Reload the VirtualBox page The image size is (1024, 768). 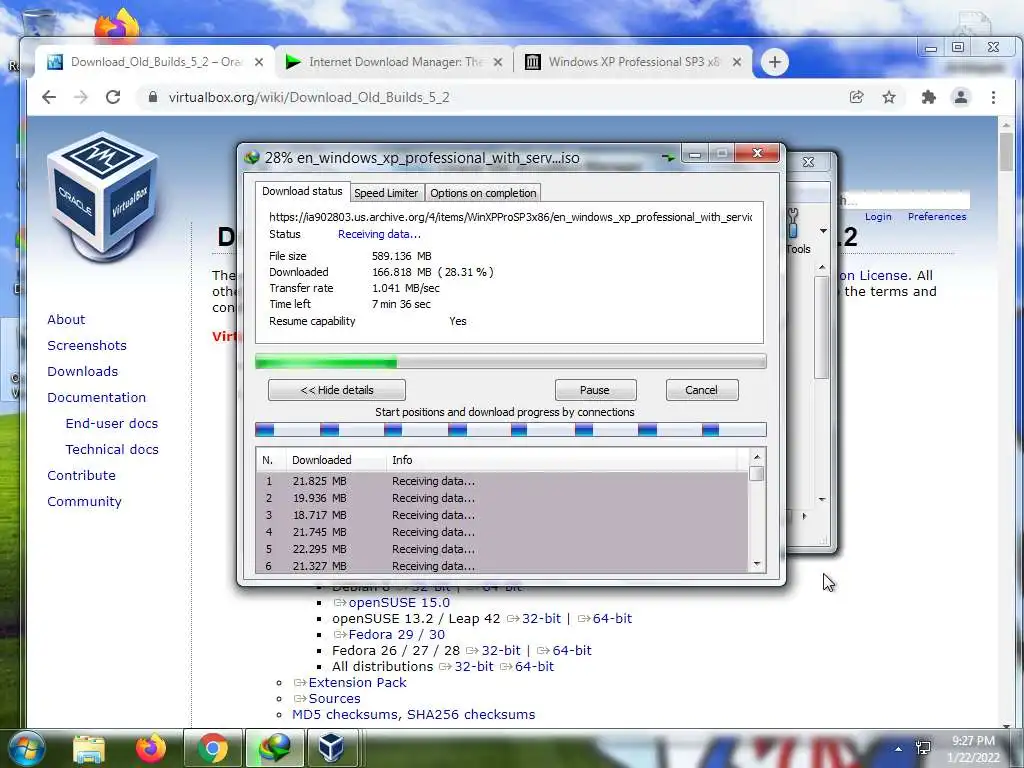tap(113, 97)
